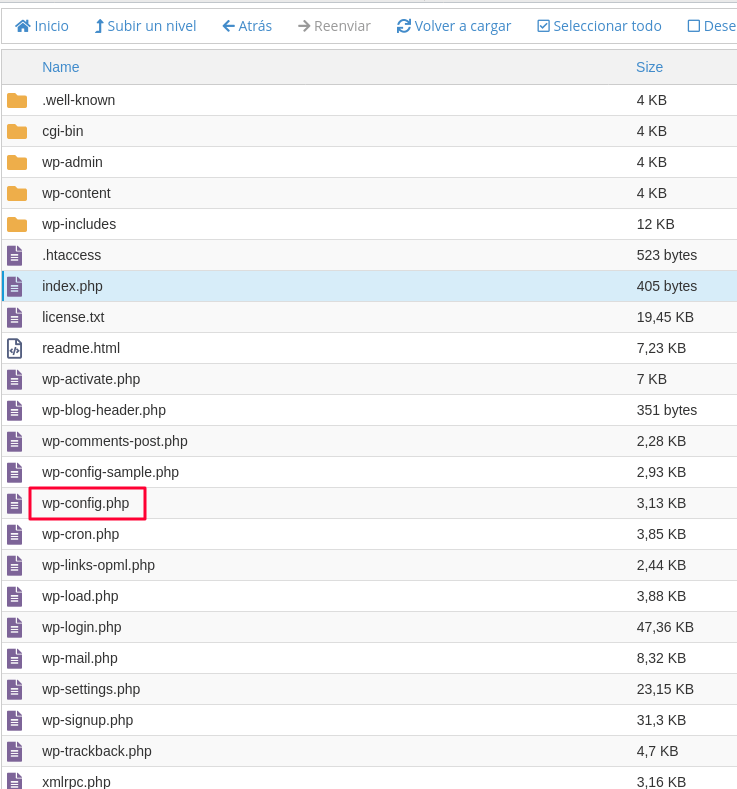Viewport: 737px width, 789px height.
Task: Select the wp-load.php file name
Action: [80, 596]
